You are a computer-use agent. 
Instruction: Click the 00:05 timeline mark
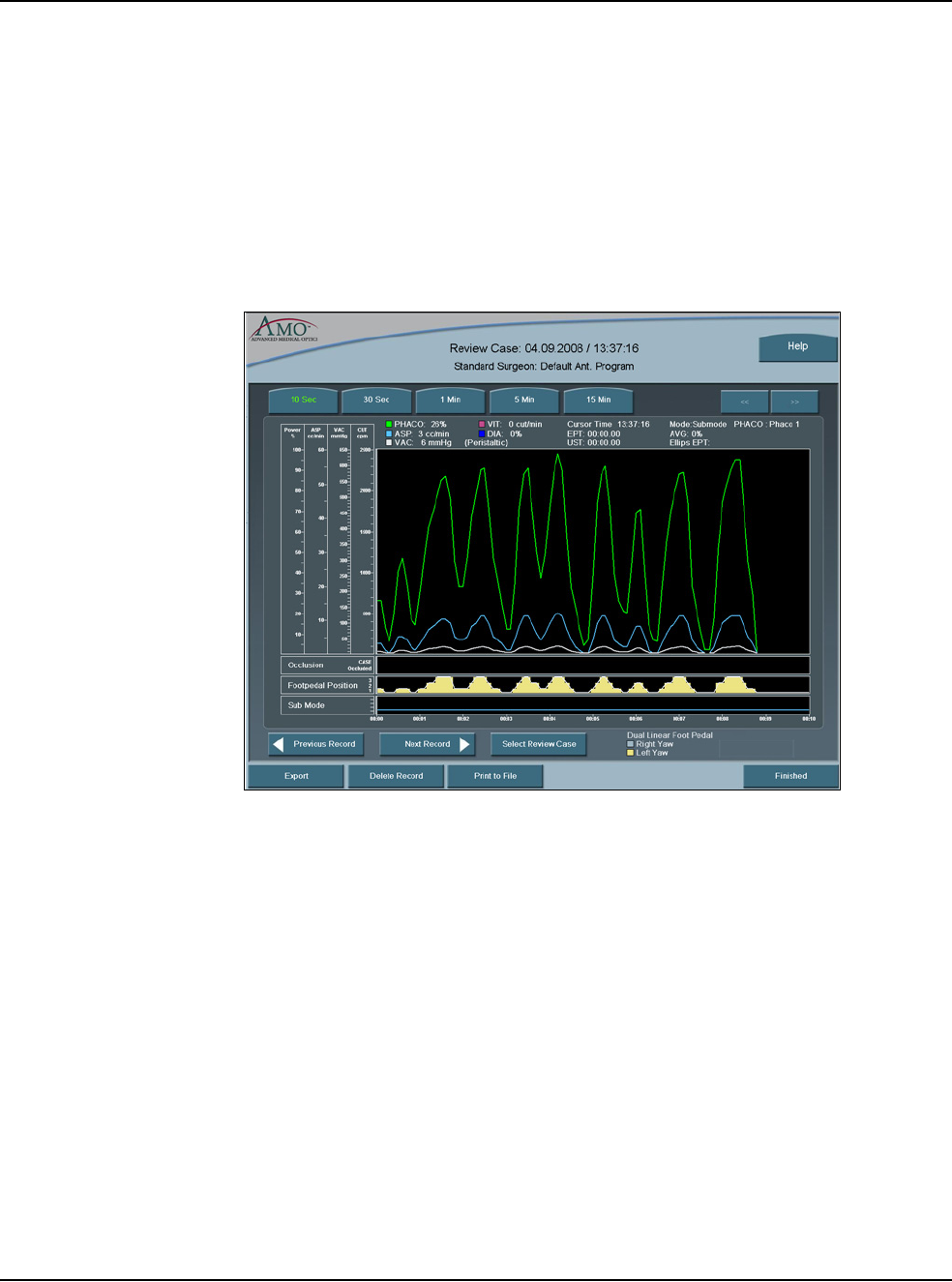pyautogui.click(x=592, y=719)
